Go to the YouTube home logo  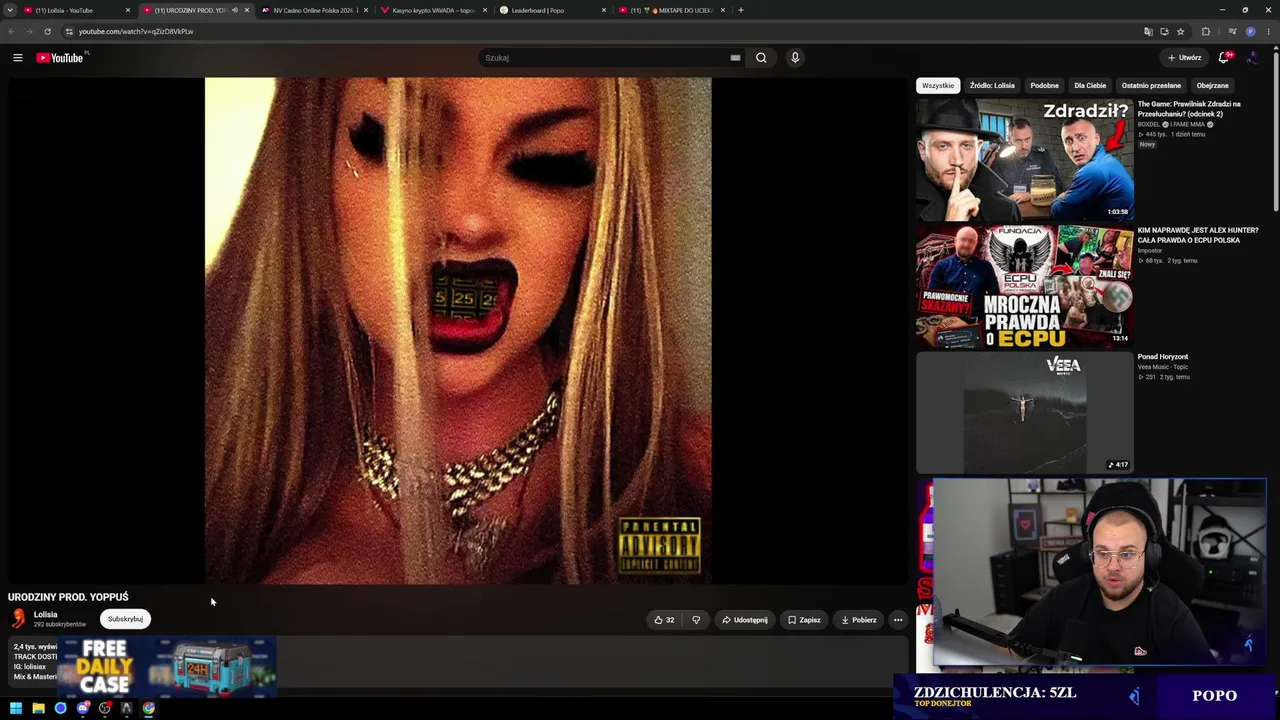(x=62, y=58)
